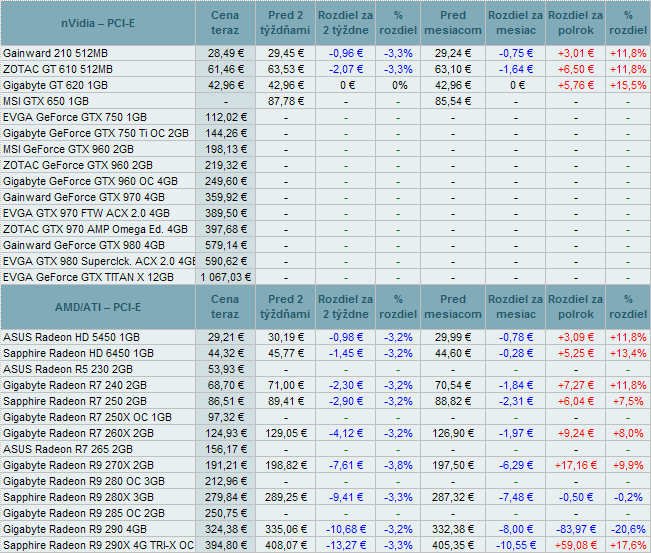Select Gigabyte Radeon R9 285 OC 2GB
This screenshot has width=651, height=553.
tap(84, 513)
